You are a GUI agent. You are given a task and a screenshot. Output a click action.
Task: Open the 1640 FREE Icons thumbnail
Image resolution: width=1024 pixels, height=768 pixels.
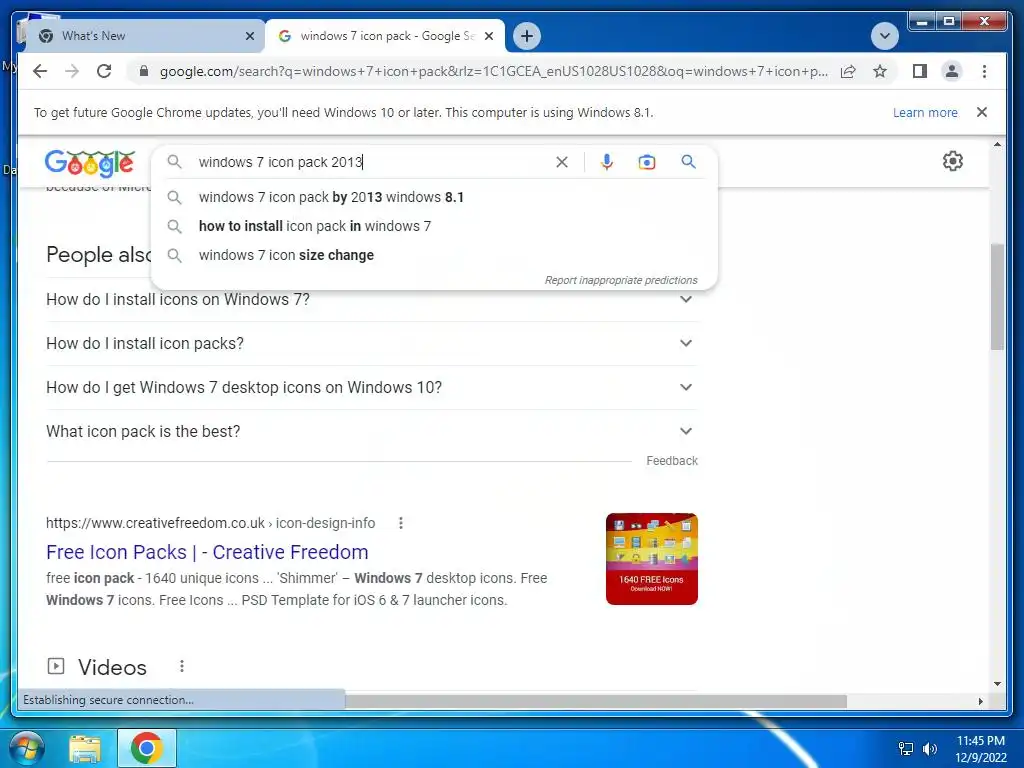click(652, 559)
